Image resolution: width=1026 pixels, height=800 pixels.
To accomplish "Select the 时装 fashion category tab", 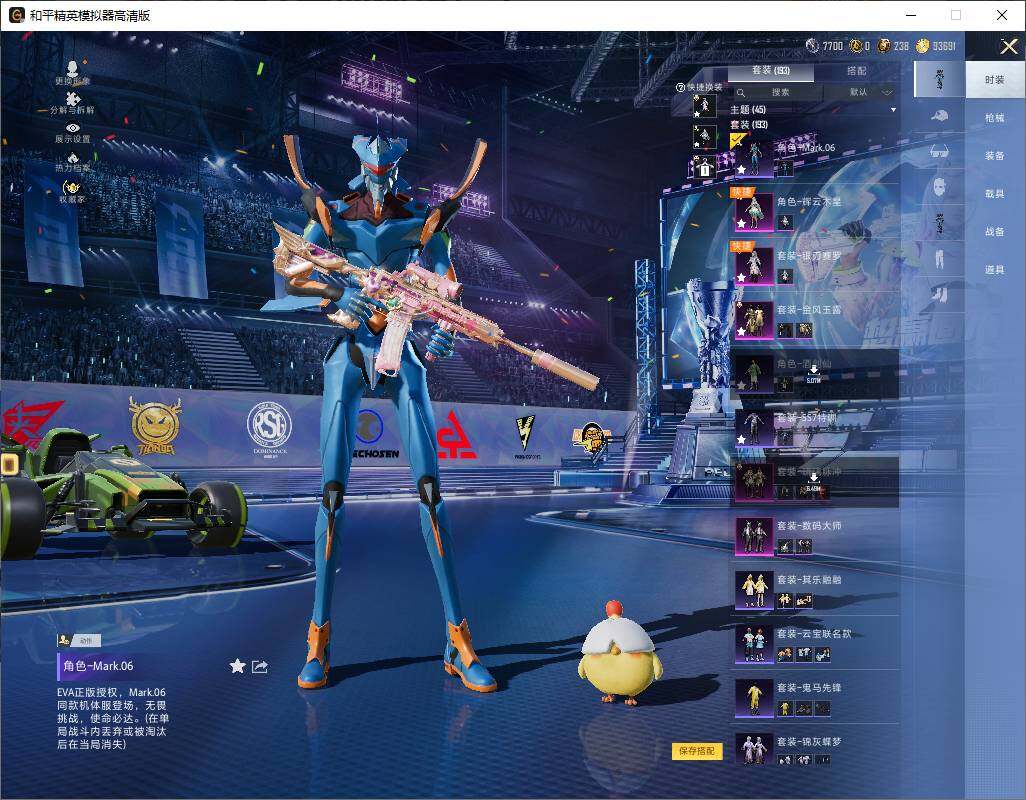I will coord(995,80).
